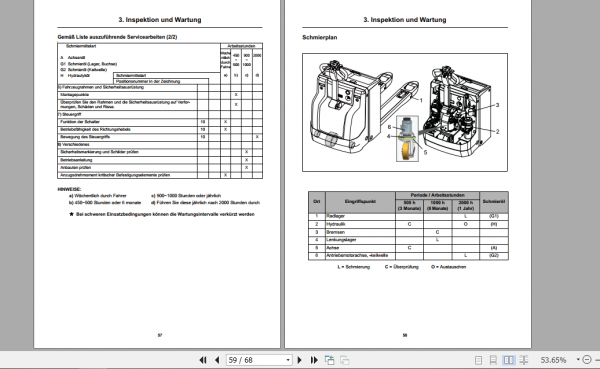Click the 'L = Schmierung' legend text
The height and width of the screenshot is (369, 600).
354,267
